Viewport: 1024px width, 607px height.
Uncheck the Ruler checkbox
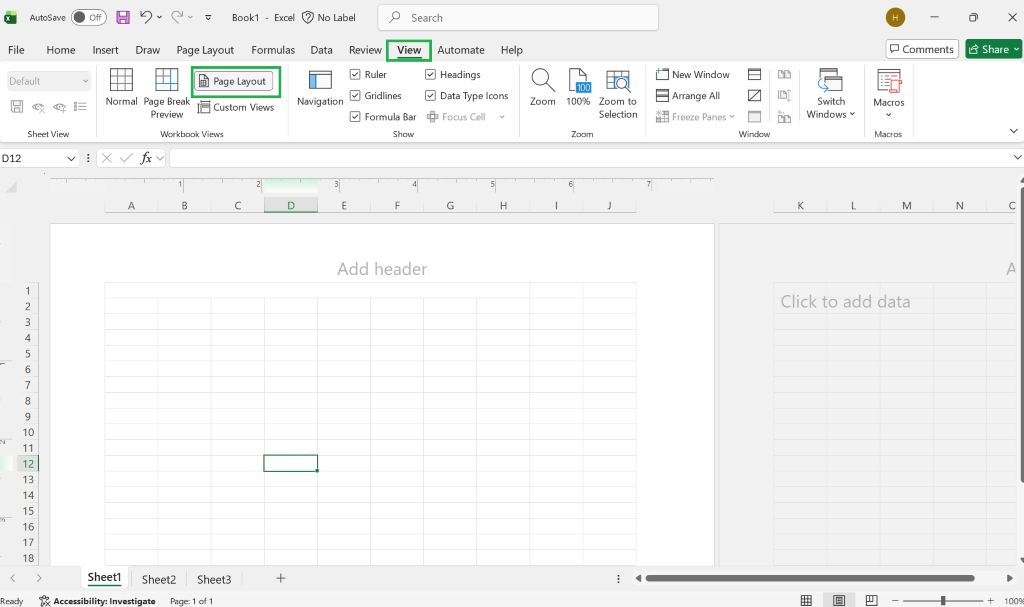[355, 74]
